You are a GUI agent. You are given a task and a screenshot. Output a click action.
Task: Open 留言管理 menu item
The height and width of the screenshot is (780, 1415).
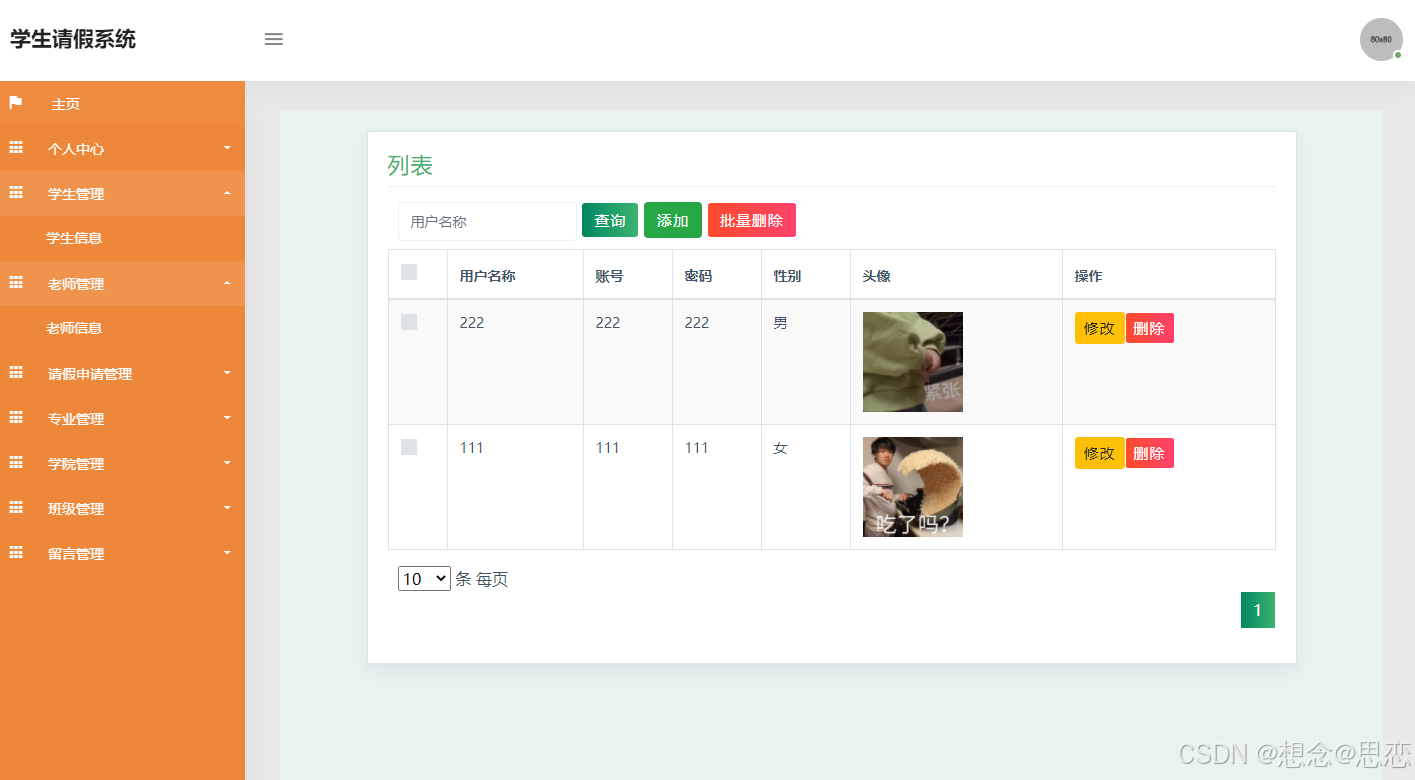[x=122, y=553]
